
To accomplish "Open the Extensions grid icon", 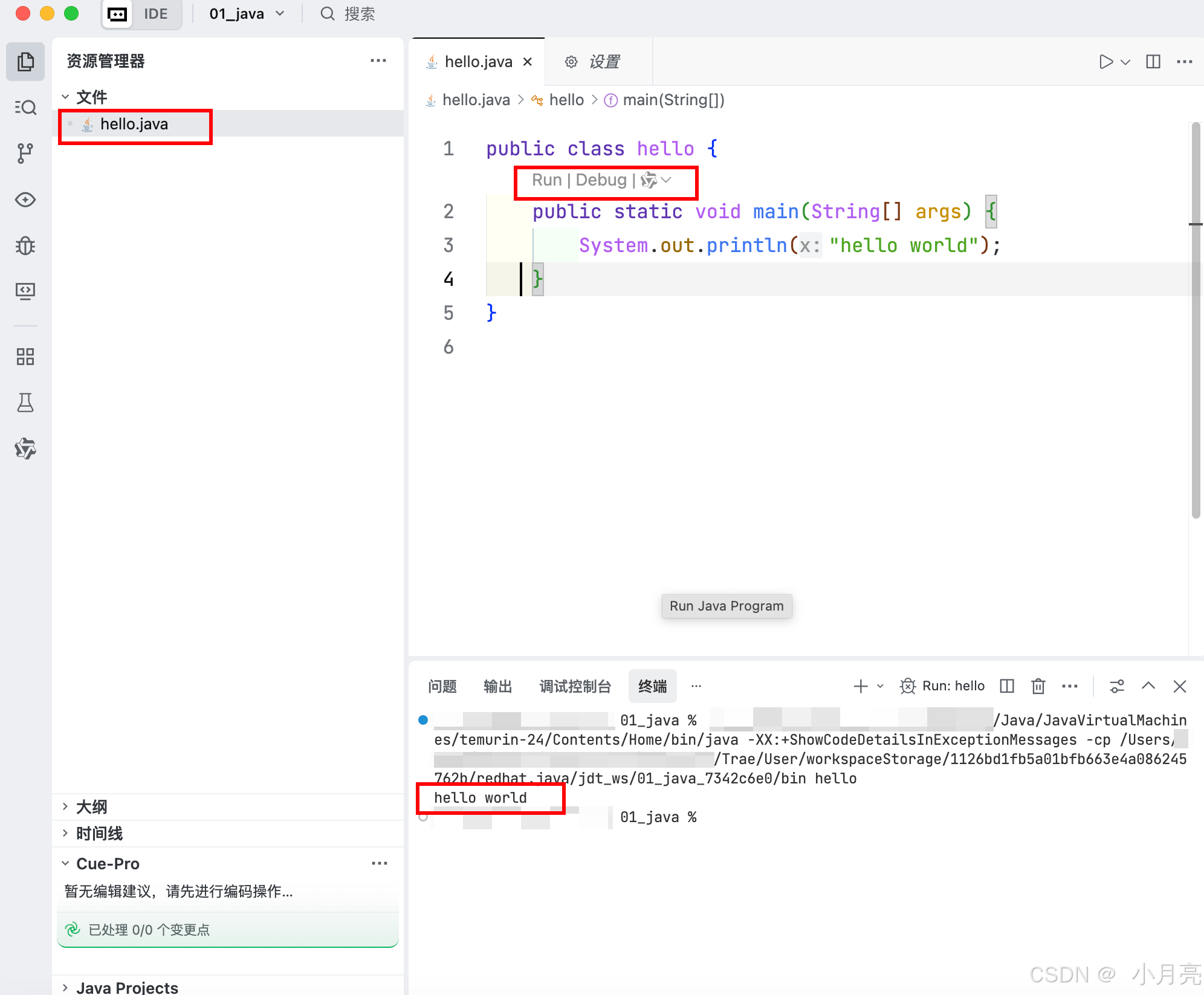I will (x=25, y=357).
